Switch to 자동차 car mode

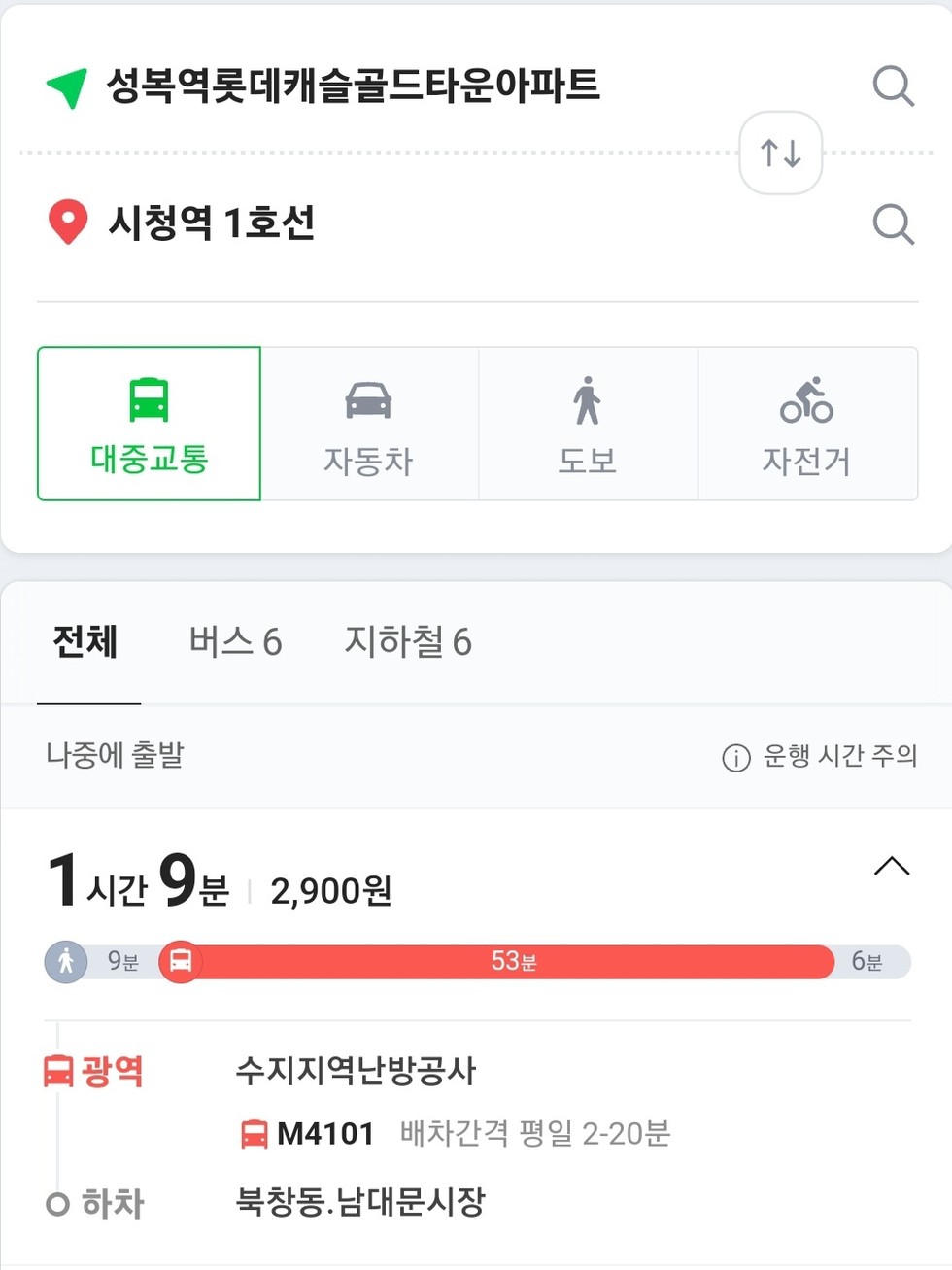pos(369,424)
